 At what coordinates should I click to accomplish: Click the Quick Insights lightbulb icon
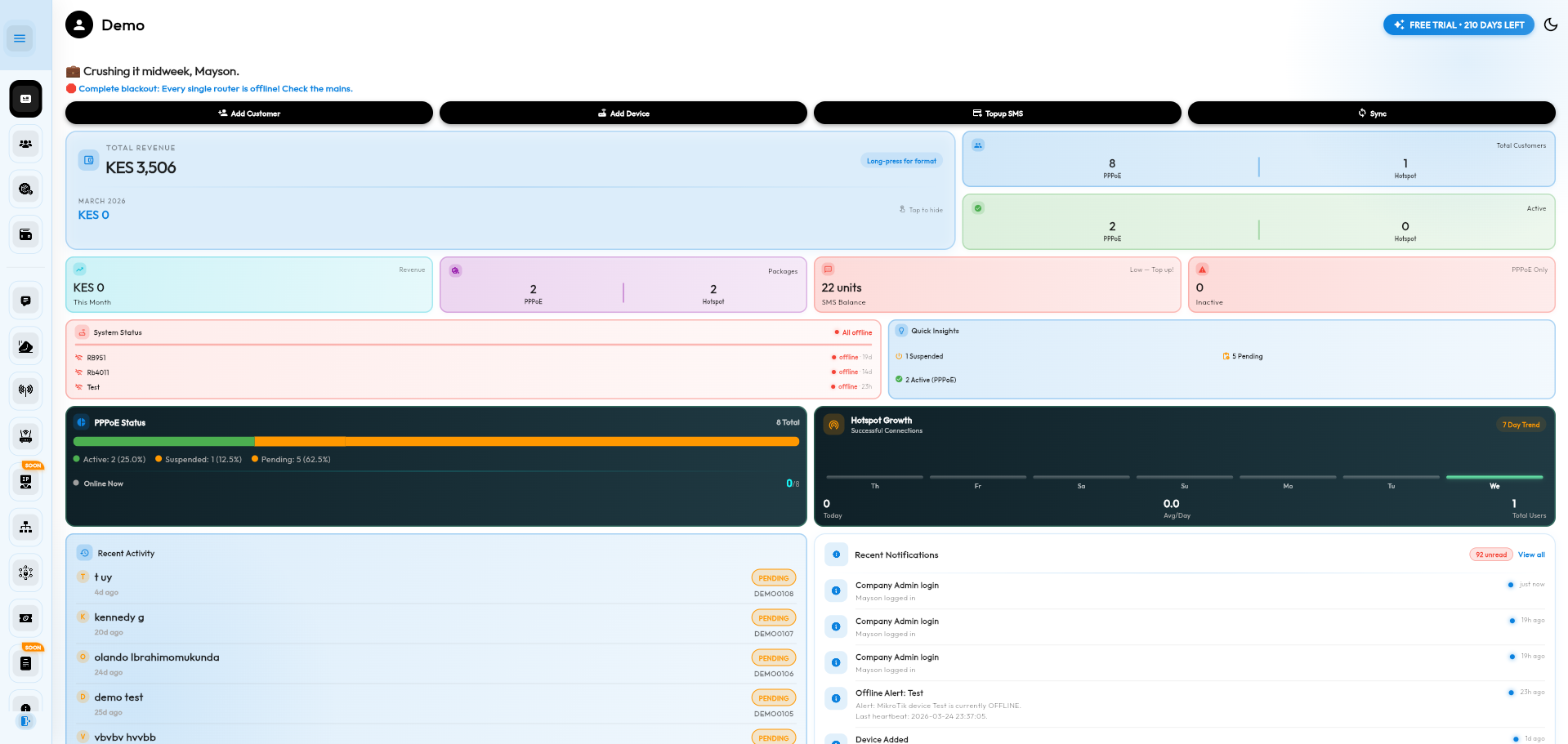(x=901, y=331)
